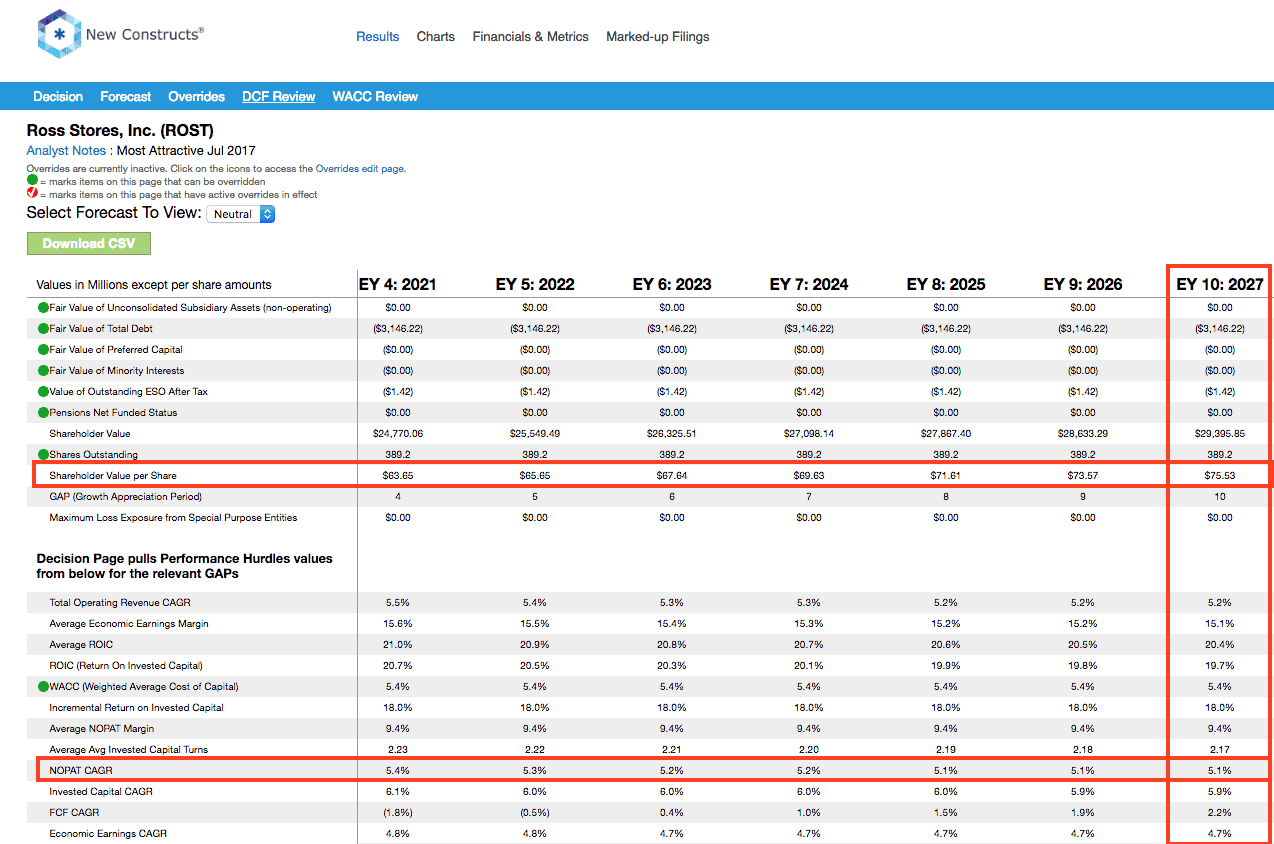Image resolution: width=1274 pixels, height=844 pixels.
Task: Click override icon for WACC row
Action: click(x=43, y=686)
